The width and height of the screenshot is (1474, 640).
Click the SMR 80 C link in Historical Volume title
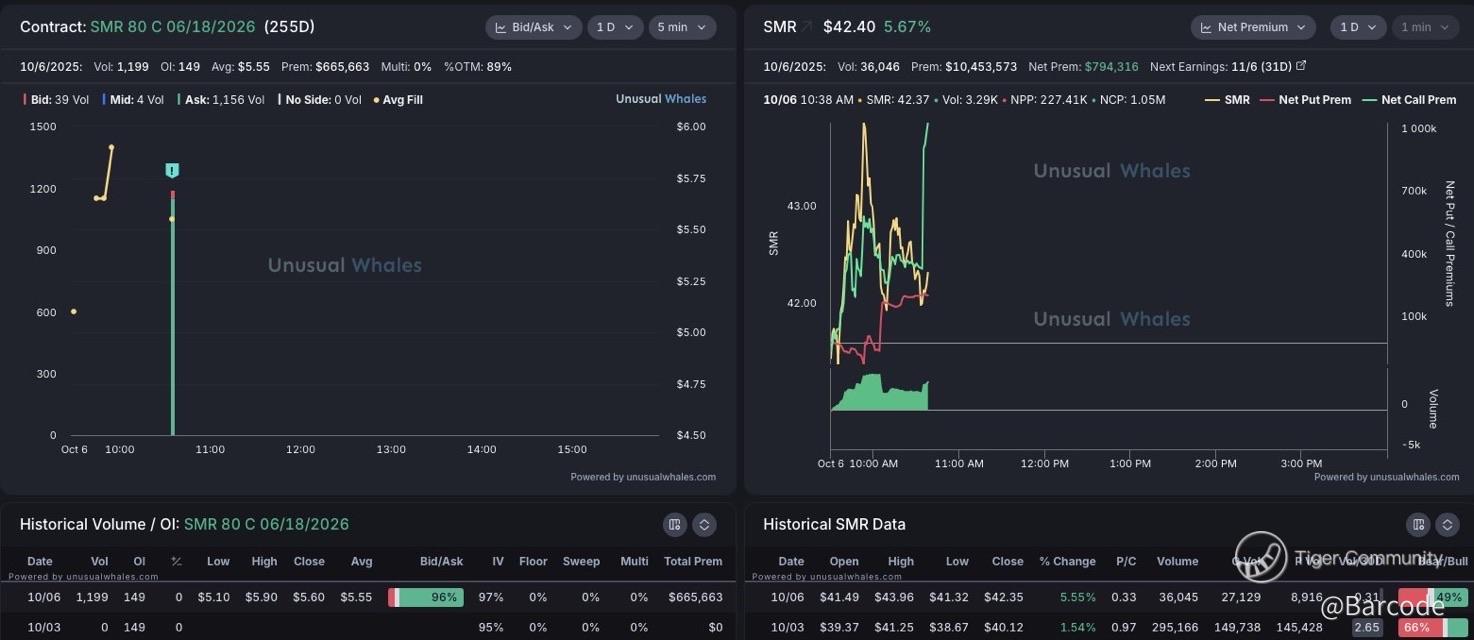(266, 524)
